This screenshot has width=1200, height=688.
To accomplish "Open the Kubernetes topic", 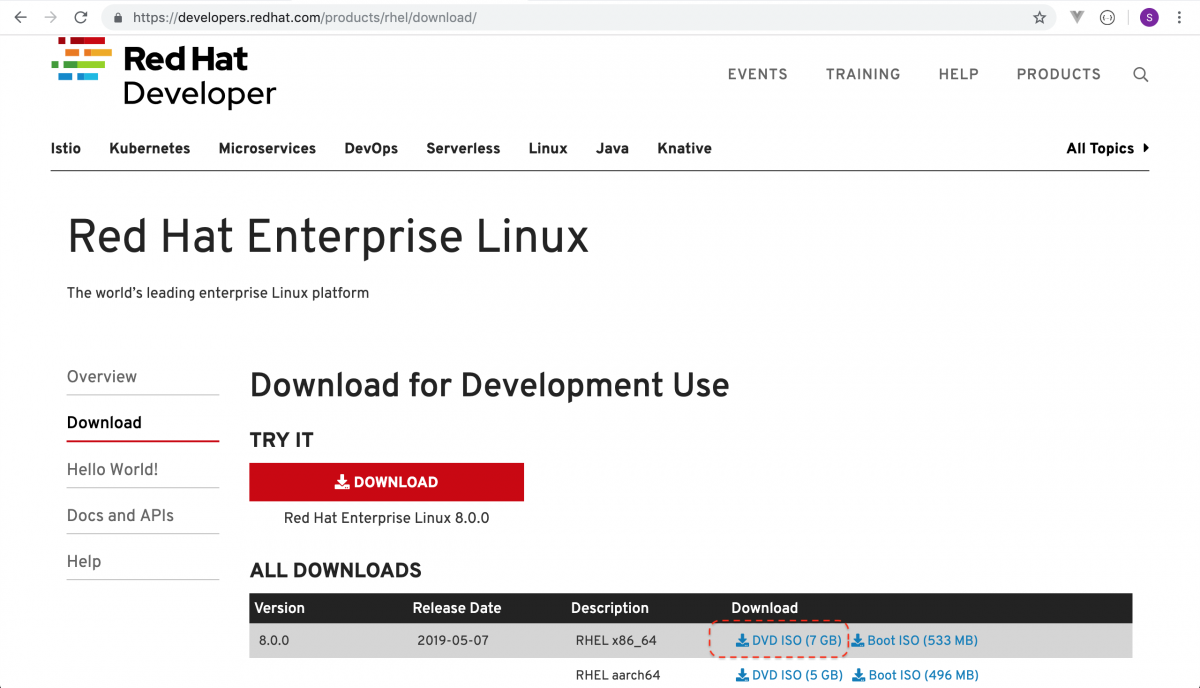I will (x=149, y=148).
